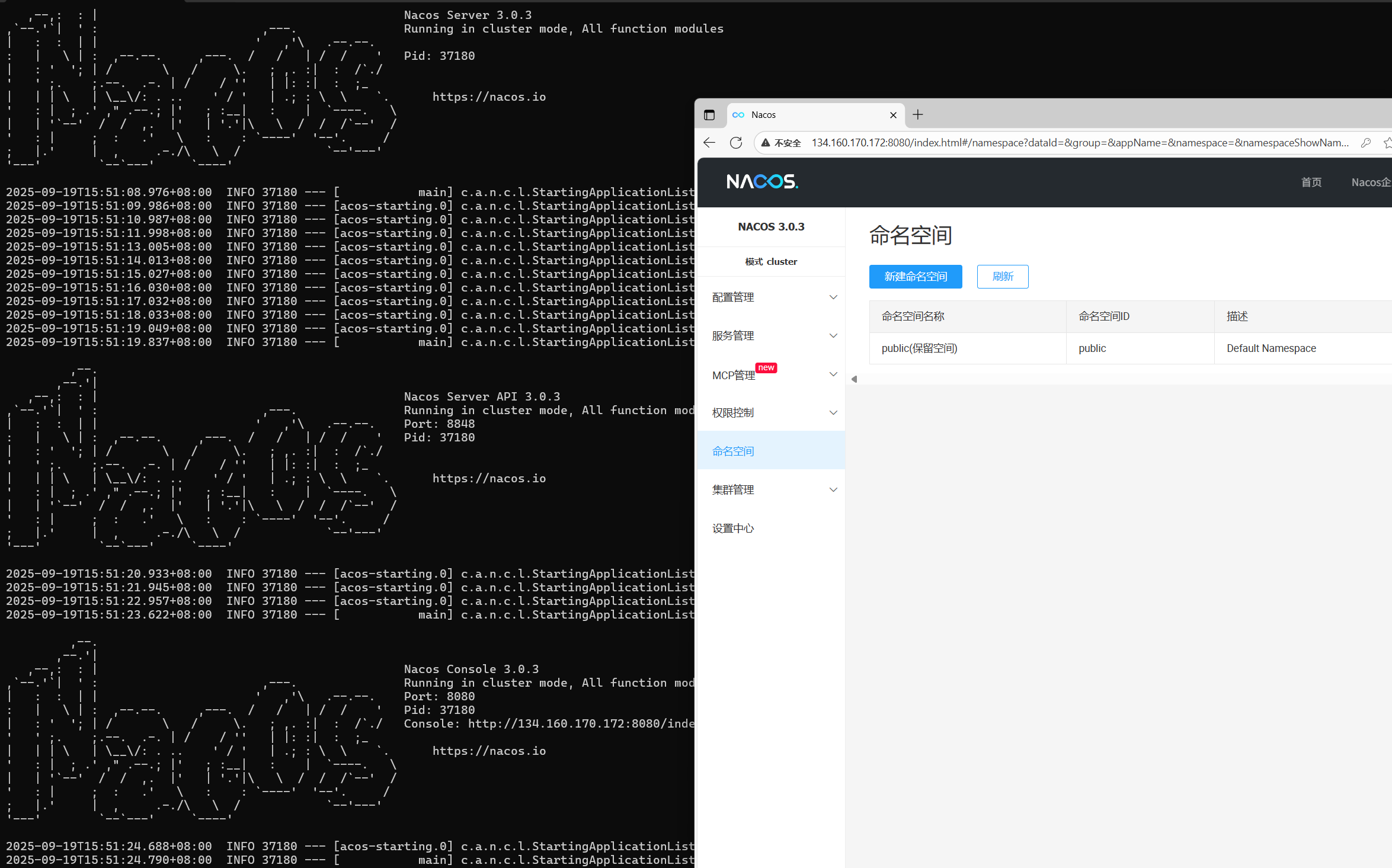Viewport: 1392px width, 868px height.
Task: Click Nacos Server API 3.0.3 text in terminal
Action: click(482, 396)
